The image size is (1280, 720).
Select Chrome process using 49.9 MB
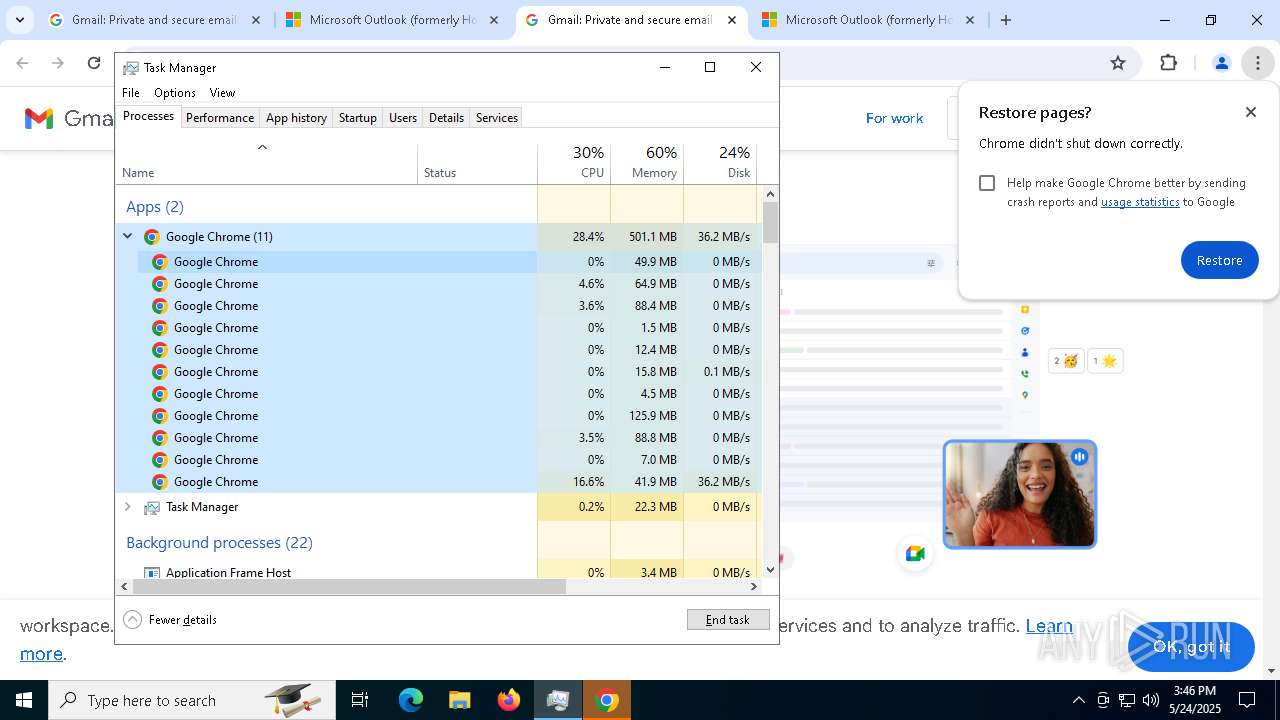coord(438,262)
